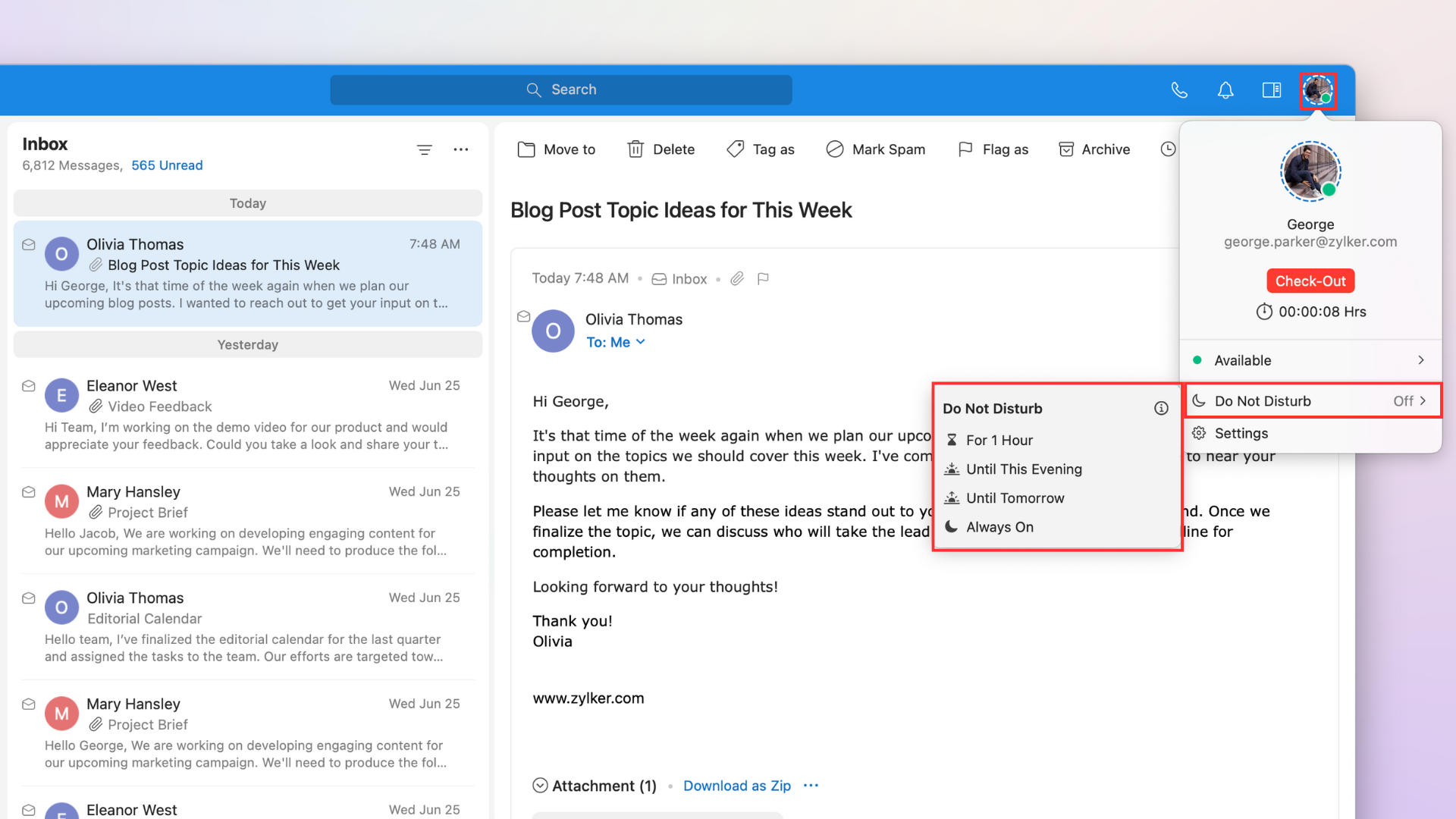Click the Archive toolbar icon
This screenshot has height=819, width=1456.
(1066, 149)
